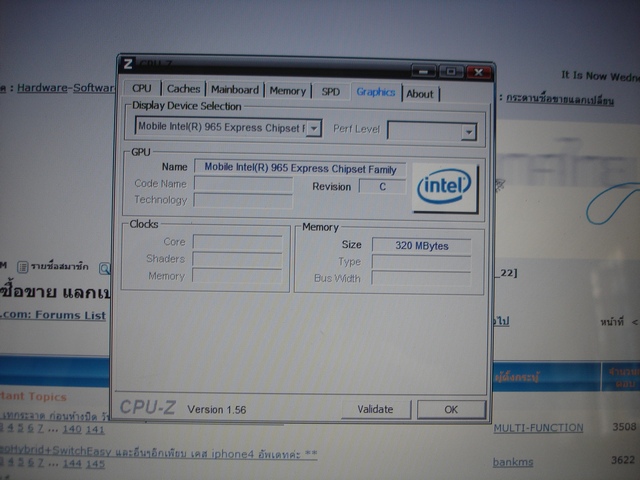Click the CPU-Z title bar icon
This screenshot has width=640, height=480.
[127, 65]
